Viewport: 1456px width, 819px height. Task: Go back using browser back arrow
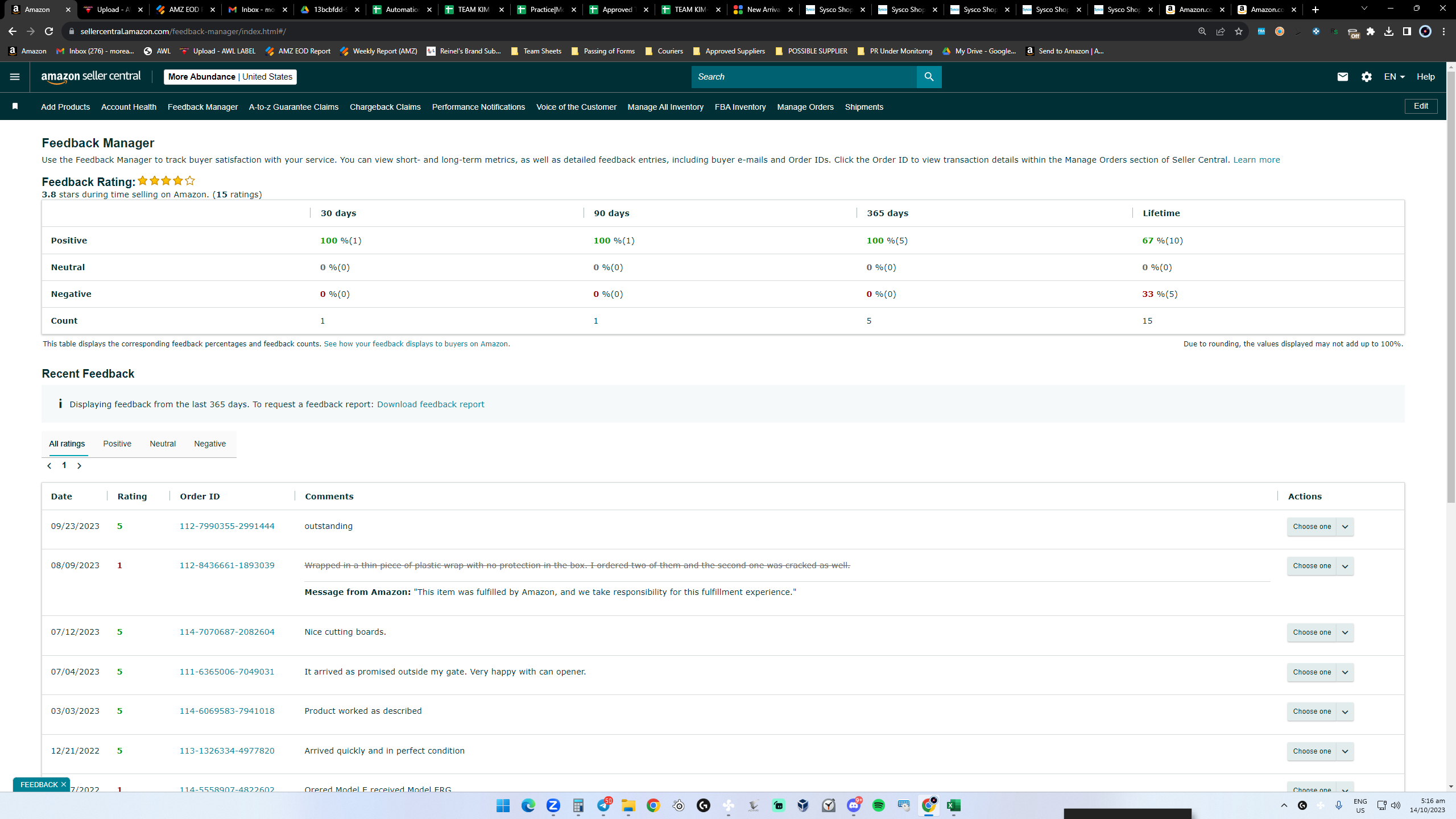(13, 31)
